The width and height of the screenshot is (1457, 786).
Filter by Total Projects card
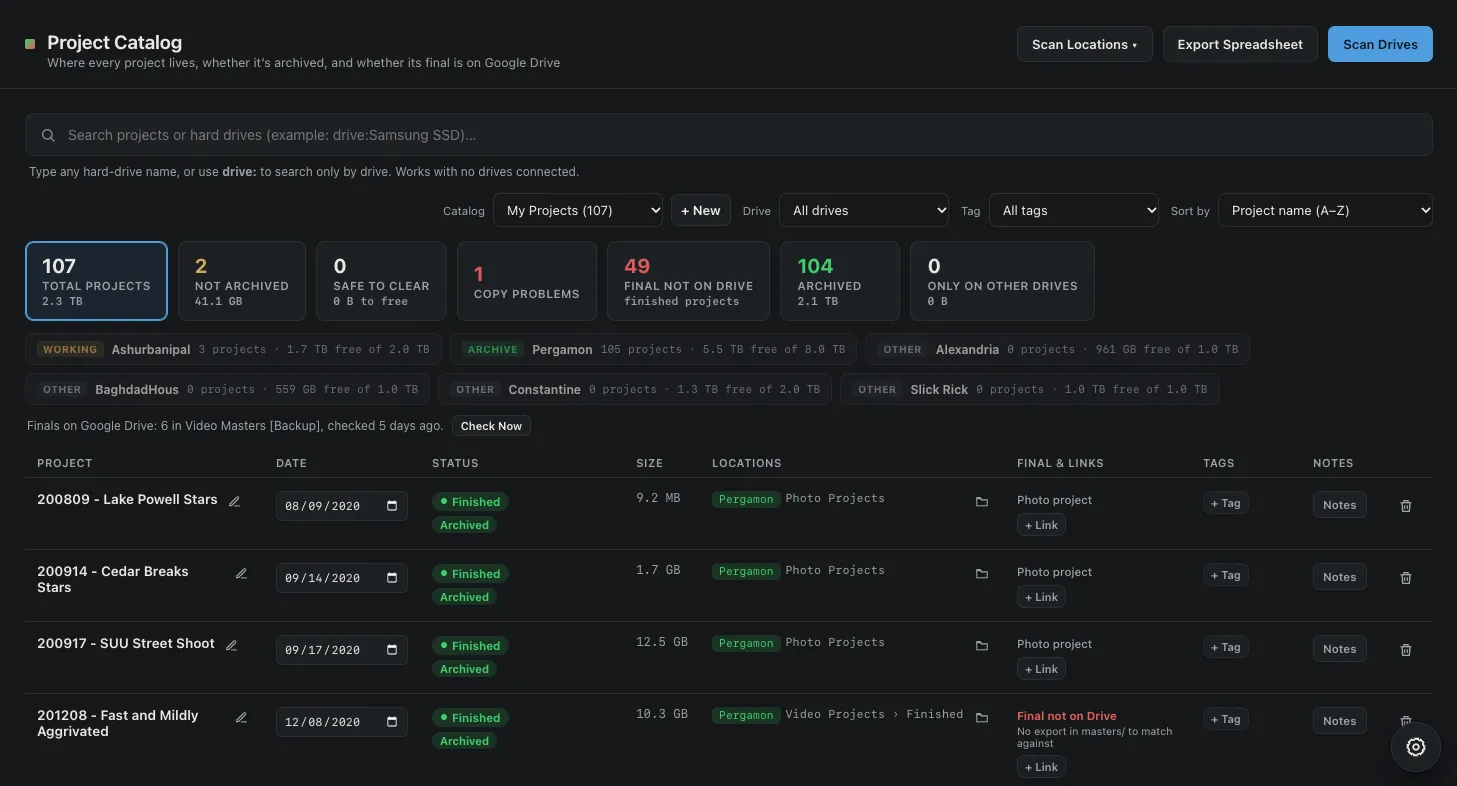point(96,281)
